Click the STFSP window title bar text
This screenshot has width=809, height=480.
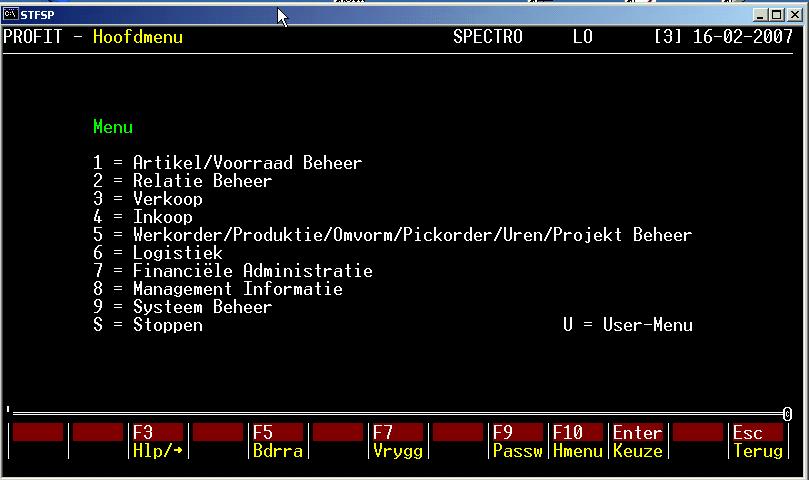[x=37, y=15]
